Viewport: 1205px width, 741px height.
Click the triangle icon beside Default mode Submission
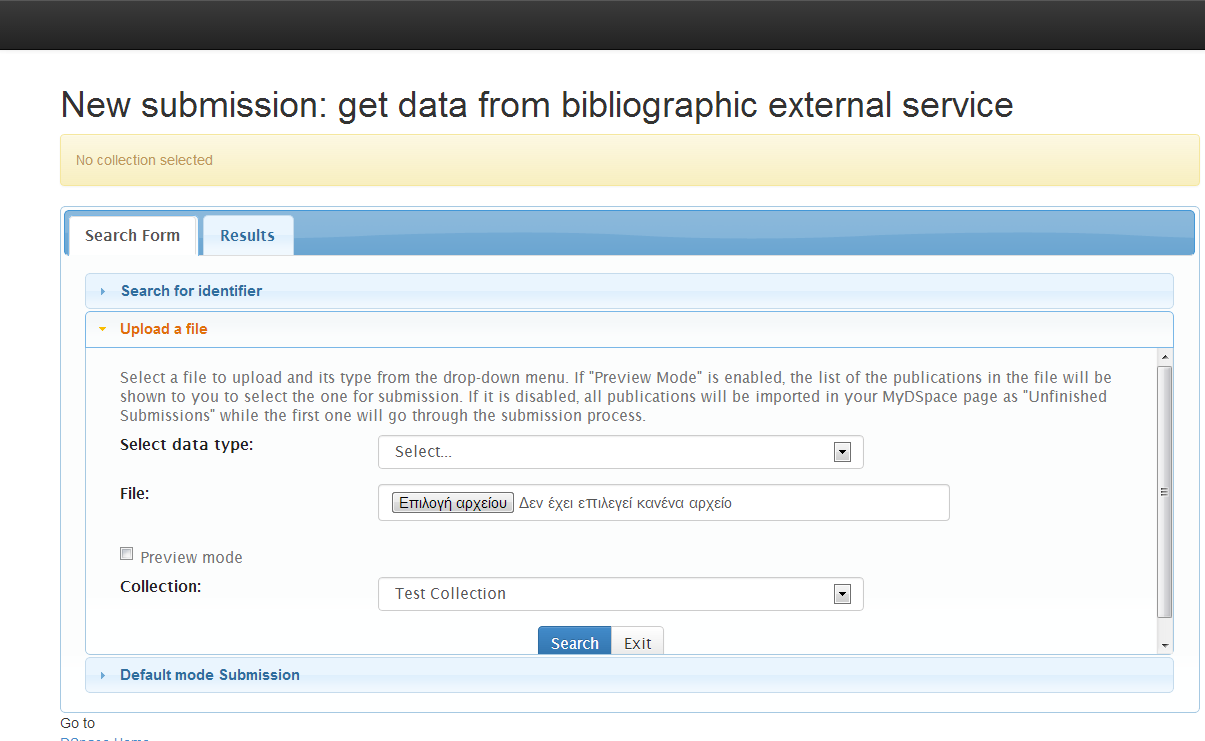click(x=103, y=675)
